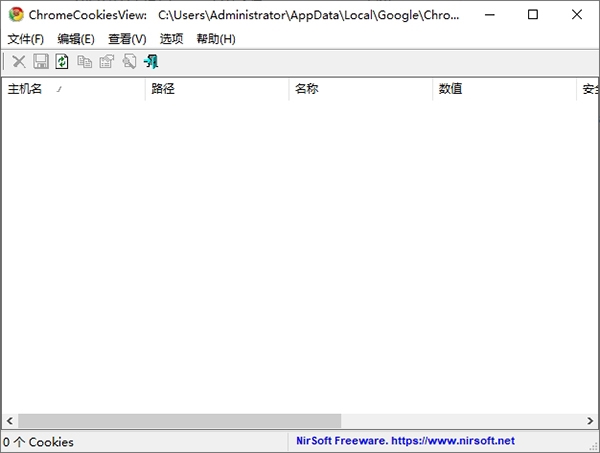Image resolution: width=600 pixels, height=453 pixels.
Task: Maximize the ChromeCookiesView window
Action: pos(533,15)
